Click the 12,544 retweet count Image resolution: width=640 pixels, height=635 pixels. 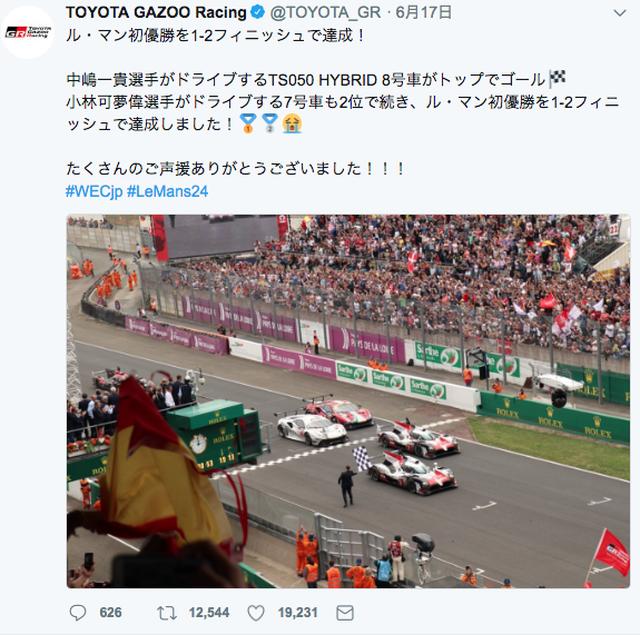[209, 613]
